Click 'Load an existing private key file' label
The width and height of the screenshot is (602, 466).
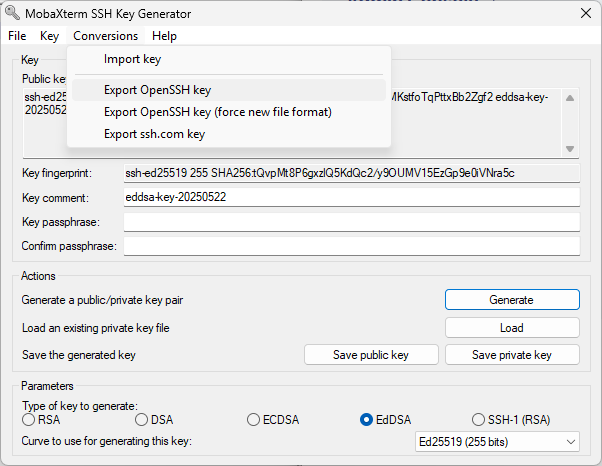[x=96, y=328]
